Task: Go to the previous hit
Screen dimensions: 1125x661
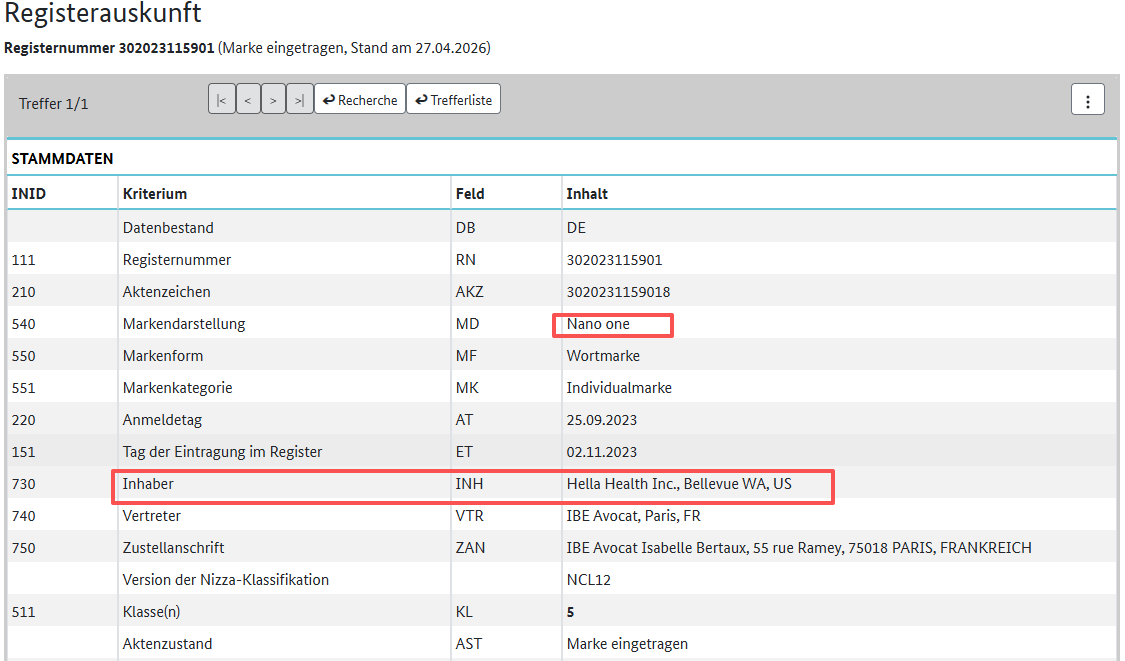Action: pos(248,100)
